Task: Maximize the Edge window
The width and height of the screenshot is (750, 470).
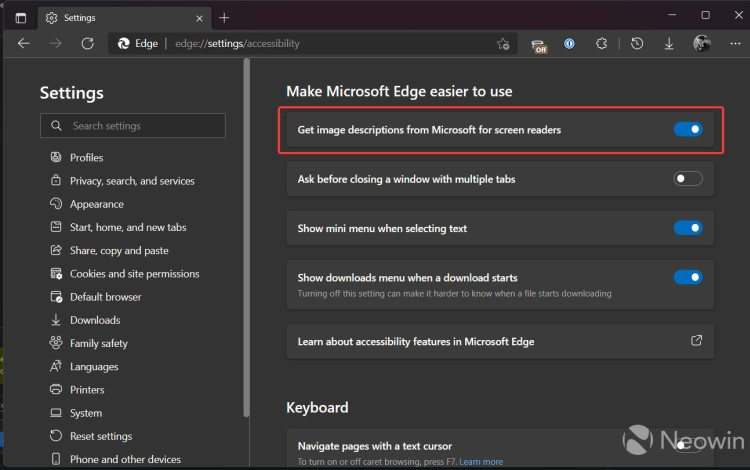Action: pos(706,15)
